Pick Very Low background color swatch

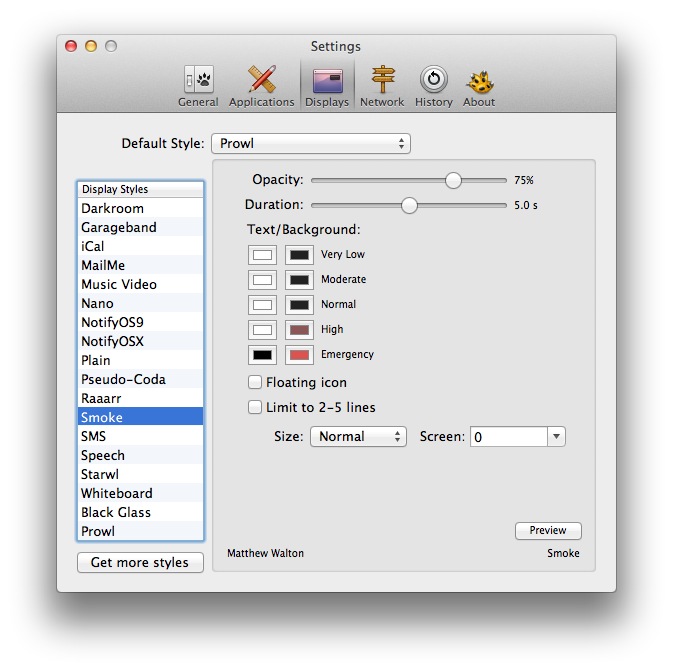(x=299, y=255)
